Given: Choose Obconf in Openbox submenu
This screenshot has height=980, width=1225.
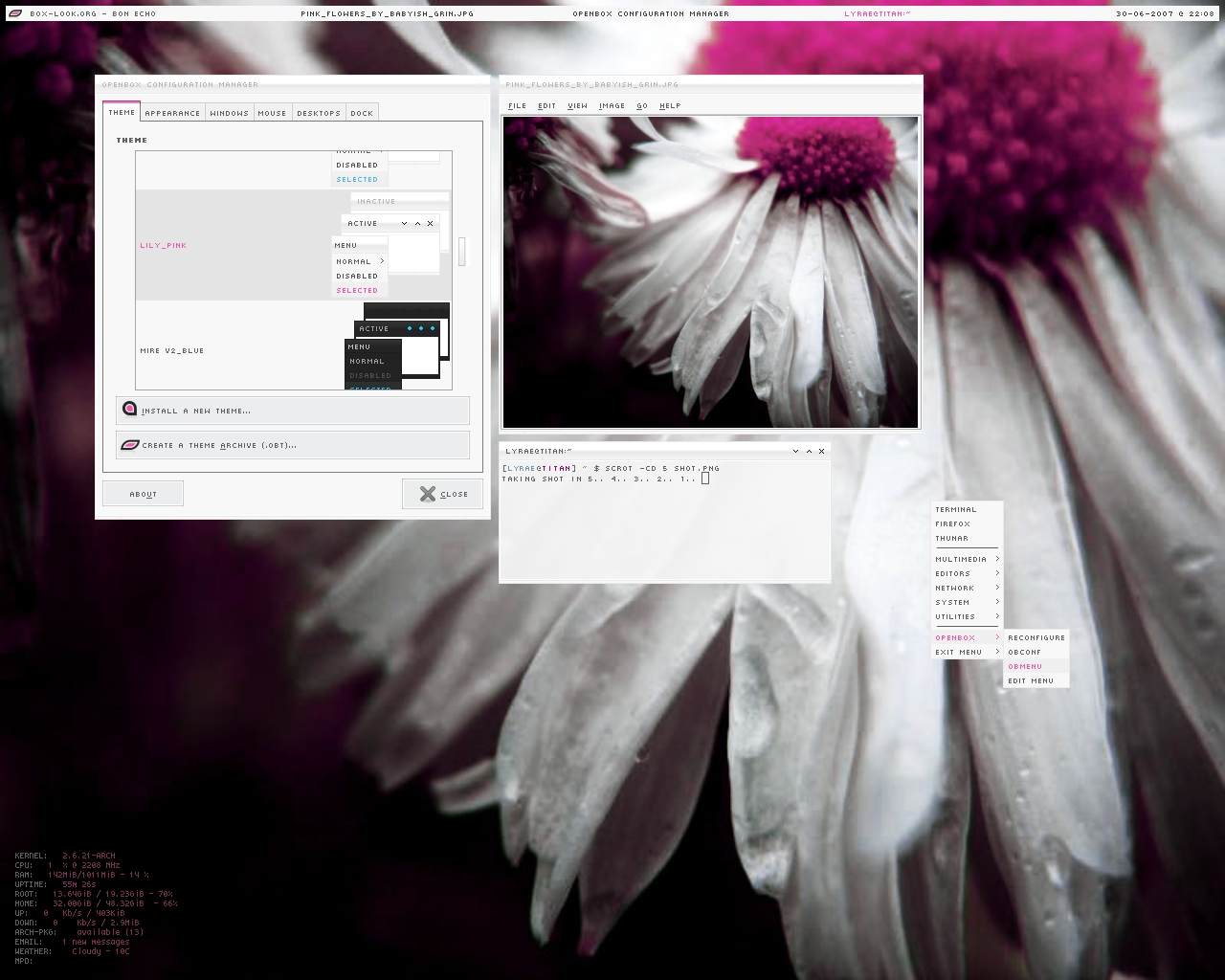Looking at the screenshot, I should 1036,653.
